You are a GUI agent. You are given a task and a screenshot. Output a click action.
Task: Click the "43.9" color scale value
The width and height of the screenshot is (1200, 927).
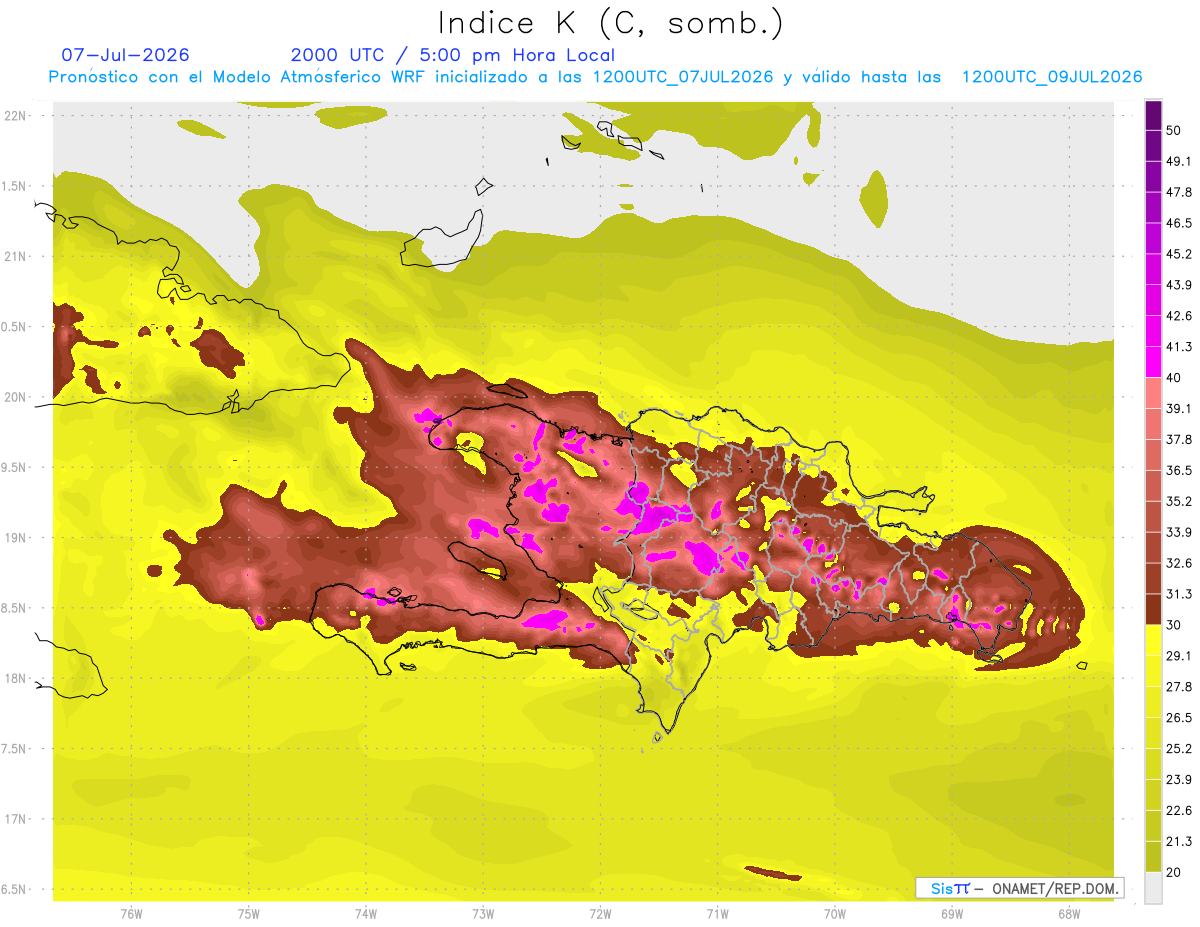1179,285
